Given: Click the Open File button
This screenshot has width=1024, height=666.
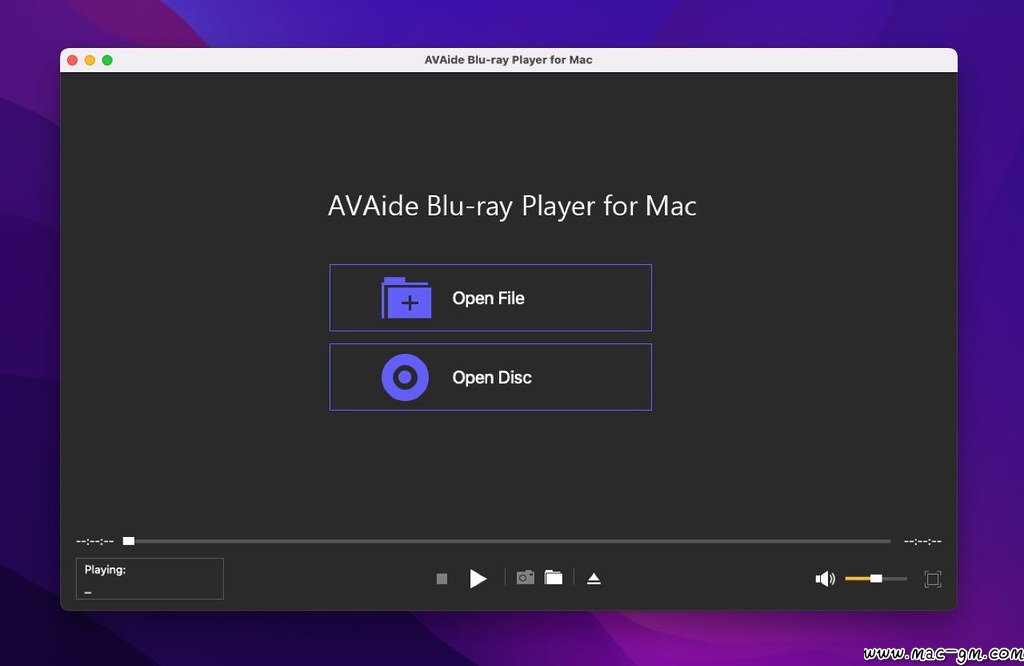Looking at the screenshot, I should [x=490, y=298].
